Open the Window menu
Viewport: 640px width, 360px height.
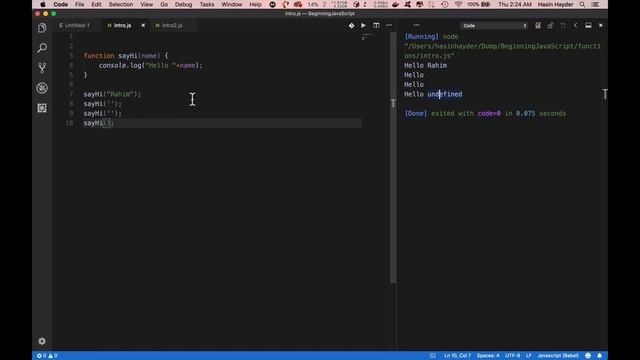click(x=231, y=4)
